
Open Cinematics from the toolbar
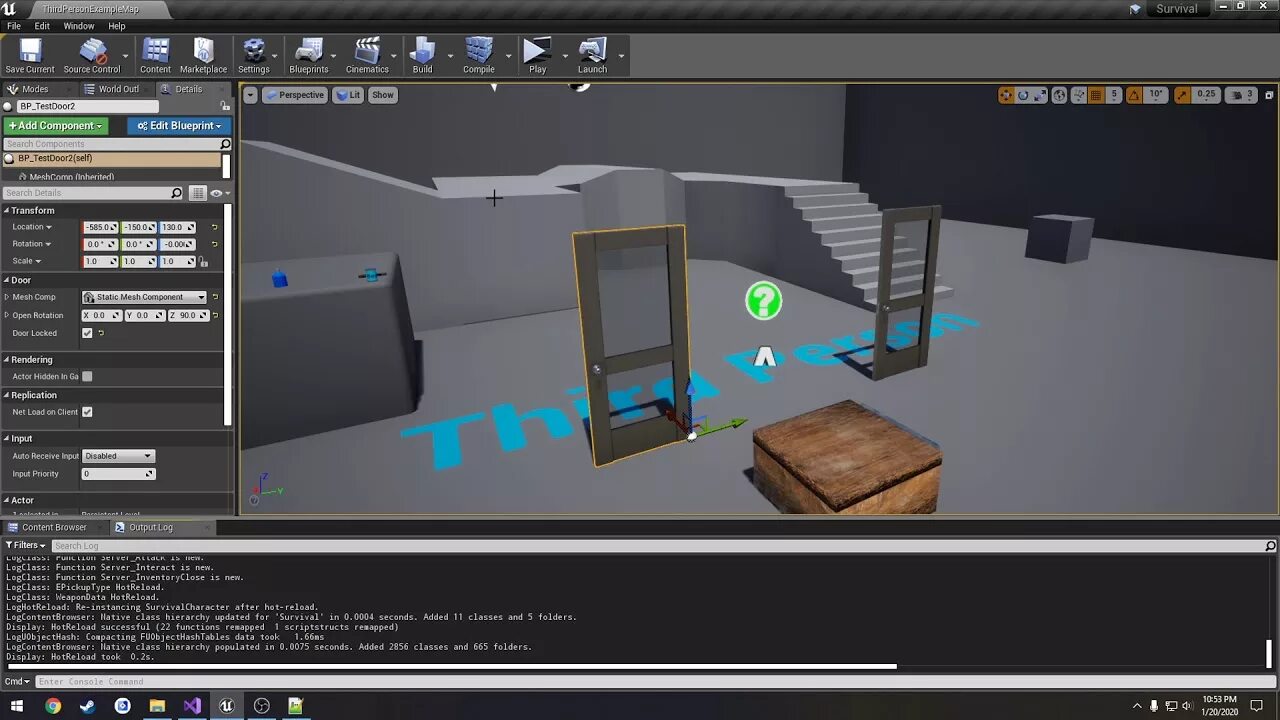pyautogui.click(x=367, y=56)
